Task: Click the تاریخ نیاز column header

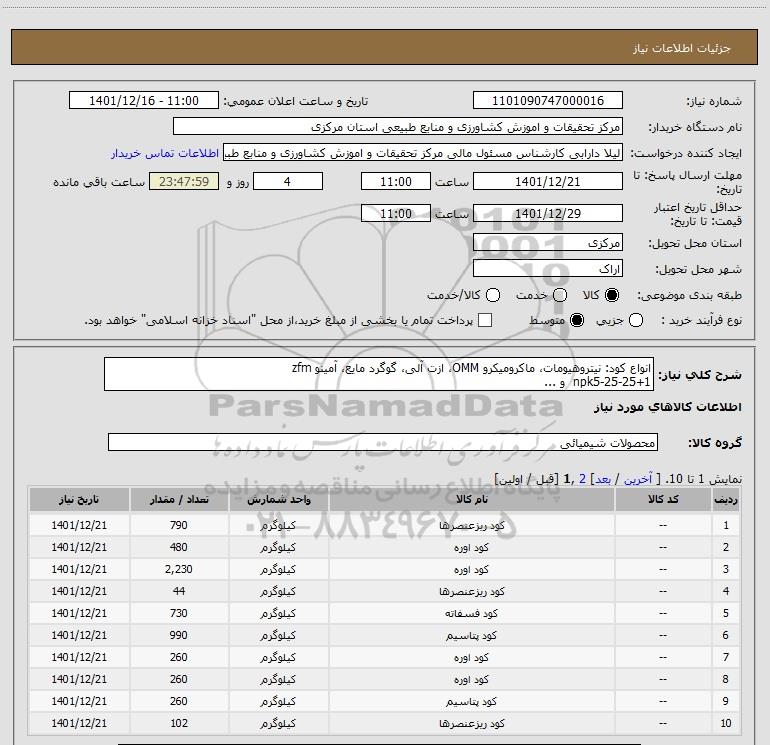Action: (x=79, y=499)
